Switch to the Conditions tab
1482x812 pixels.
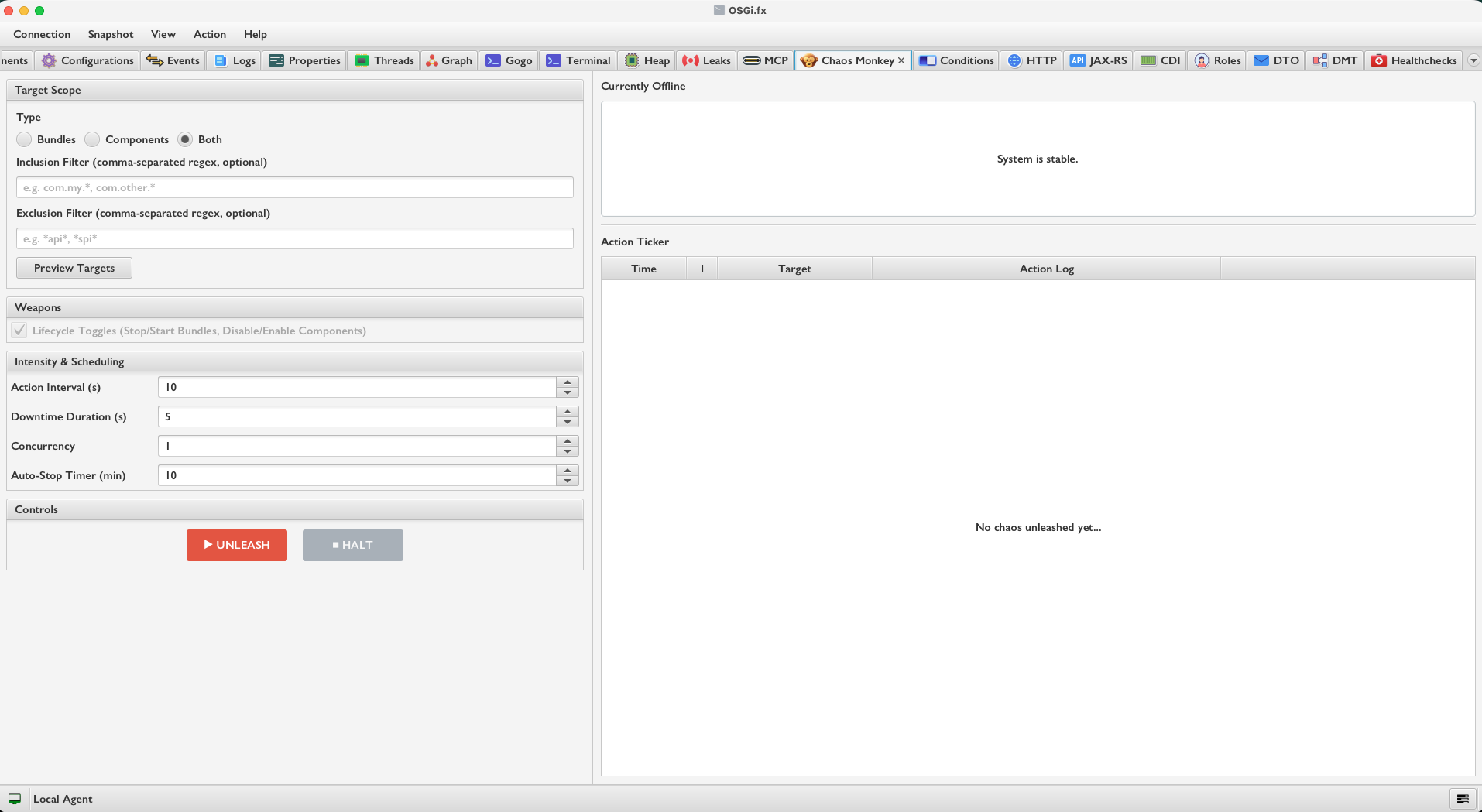pyautogui.click(x=957, y=60)
